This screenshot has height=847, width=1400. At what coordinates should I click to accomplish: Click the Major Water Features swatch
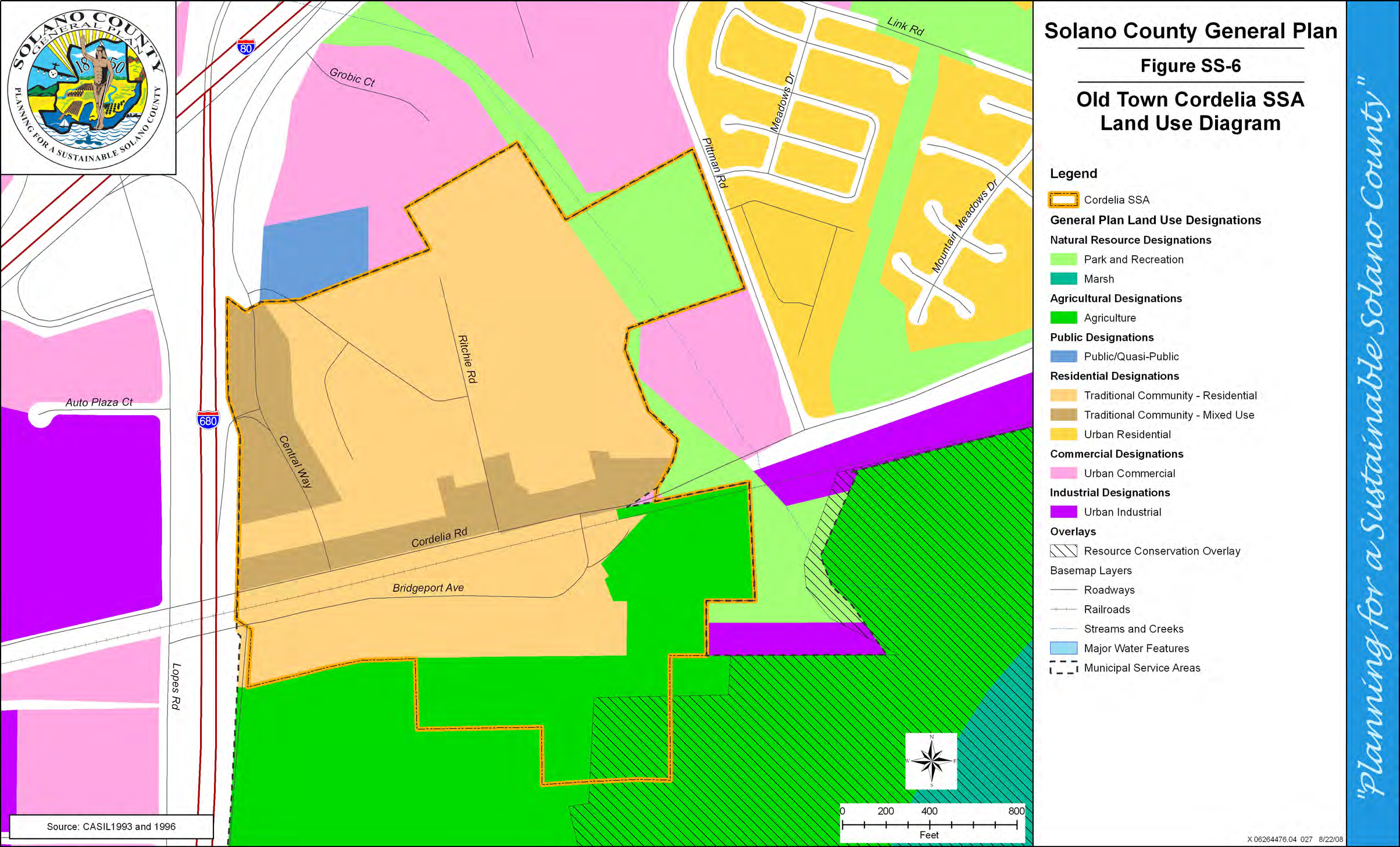pyautogui.click(x=1063, y=648)
